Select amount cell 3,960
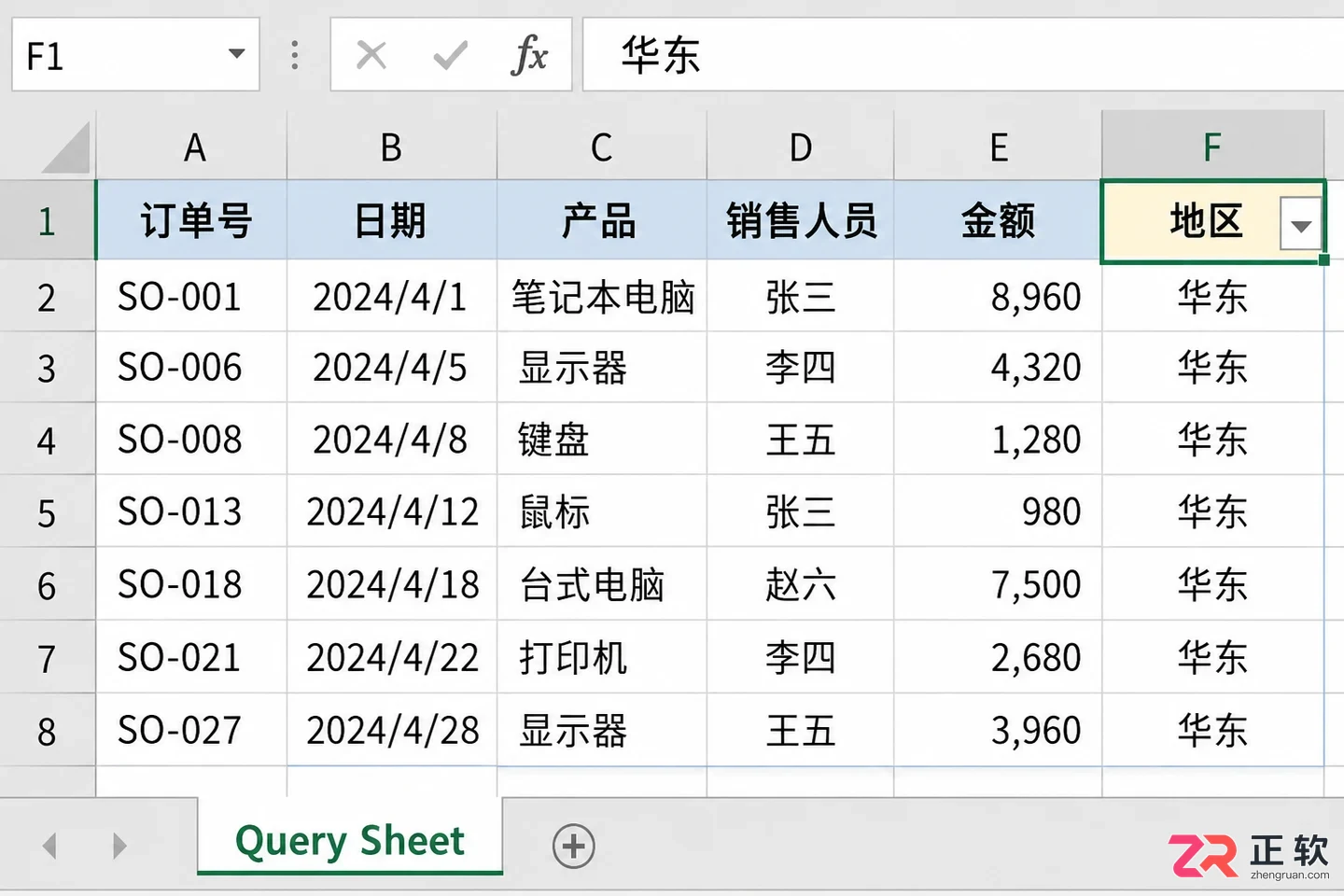Viewport: 1344px width, 896px height. pyautogui.click(x=998, y=731)
